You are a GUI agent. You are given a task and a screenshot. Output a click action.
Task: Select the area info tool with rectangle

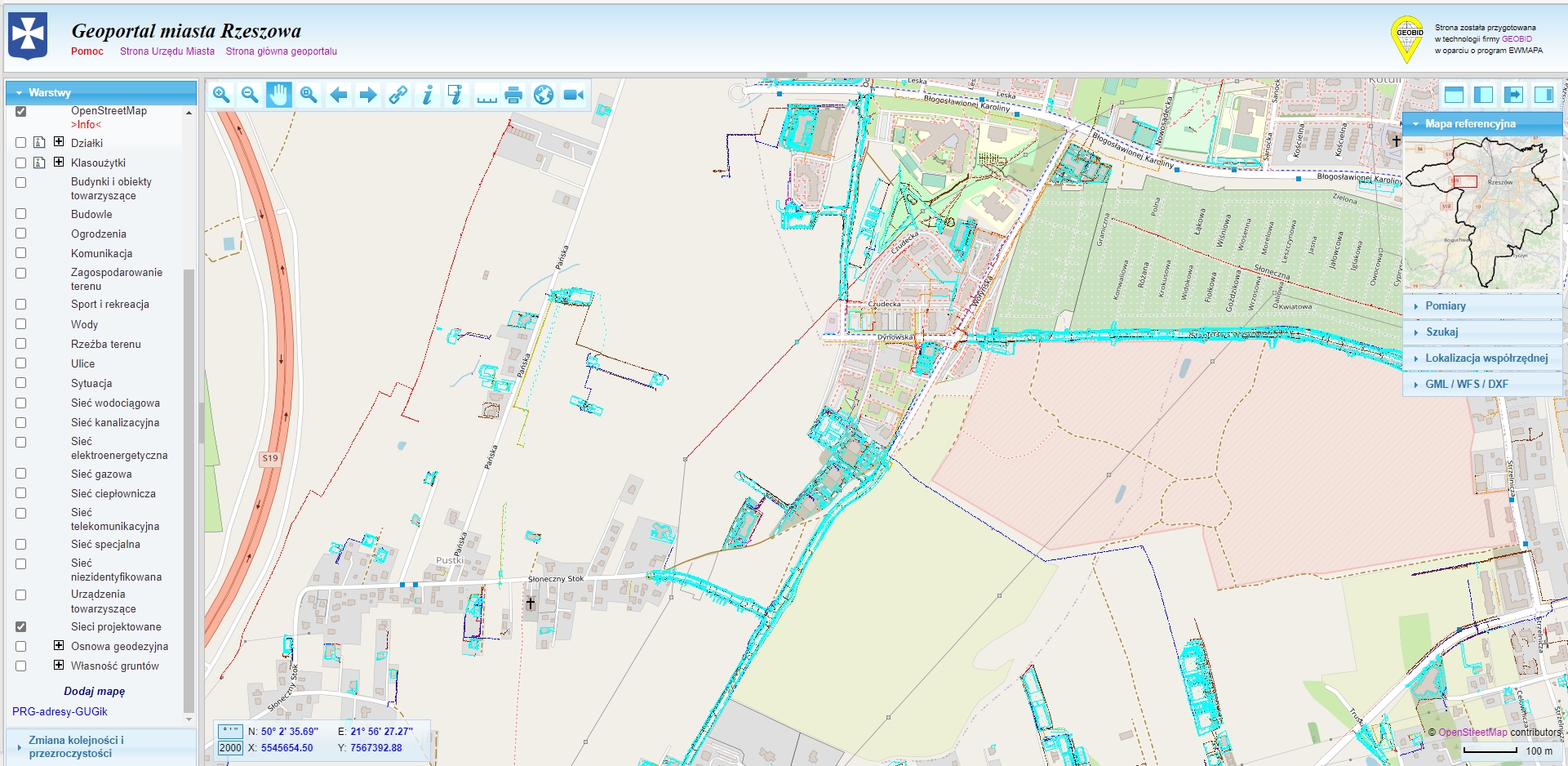[455, 95]
